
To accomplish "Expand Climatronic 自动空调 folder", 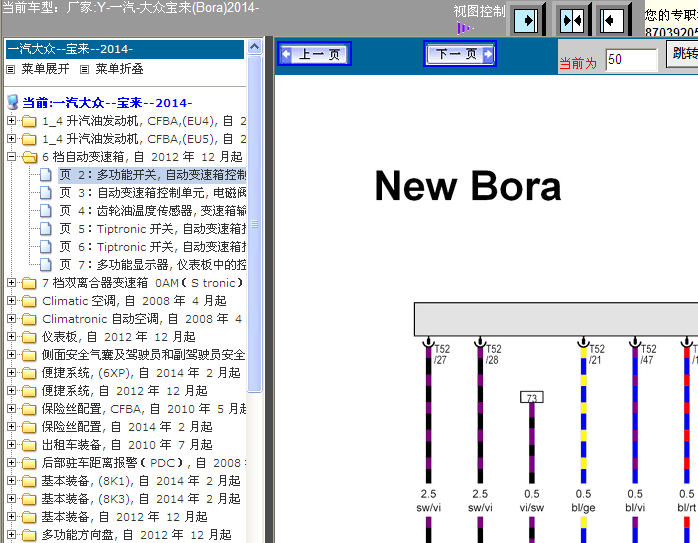I will click(x=12, y=318).
